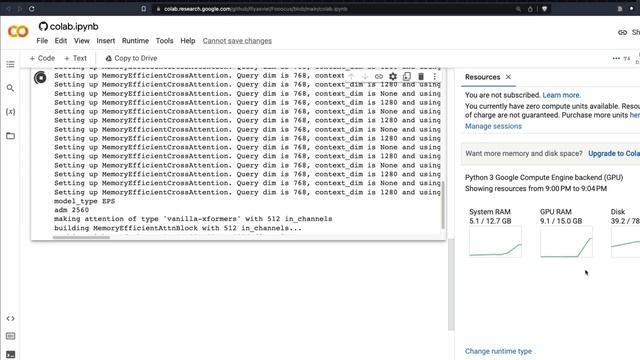Open the toolbar overflow ellipsis
The image size is (640, 360).
pyautogui.click(x=616, y=58)
